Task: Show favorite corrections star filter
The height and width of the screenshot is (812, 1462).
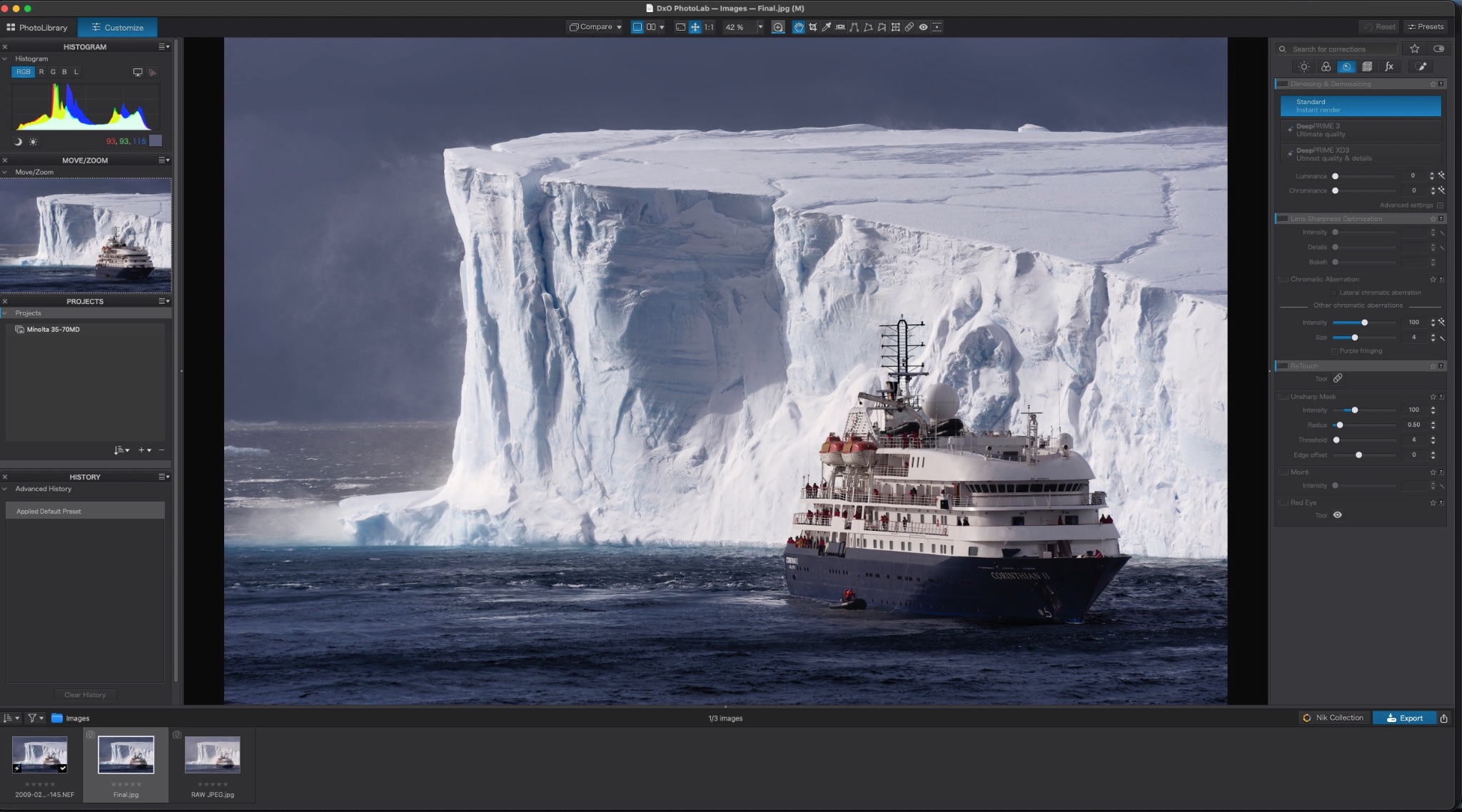Action: pyautogui.click(x=1414, y=49)
